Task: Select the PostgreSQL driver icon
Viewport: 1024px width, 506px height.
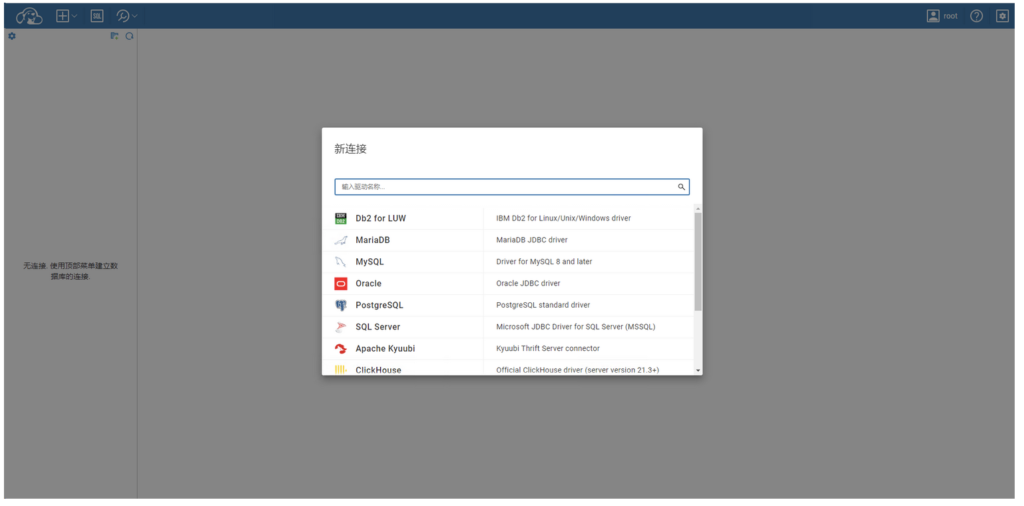Action: tap(341, 305)
